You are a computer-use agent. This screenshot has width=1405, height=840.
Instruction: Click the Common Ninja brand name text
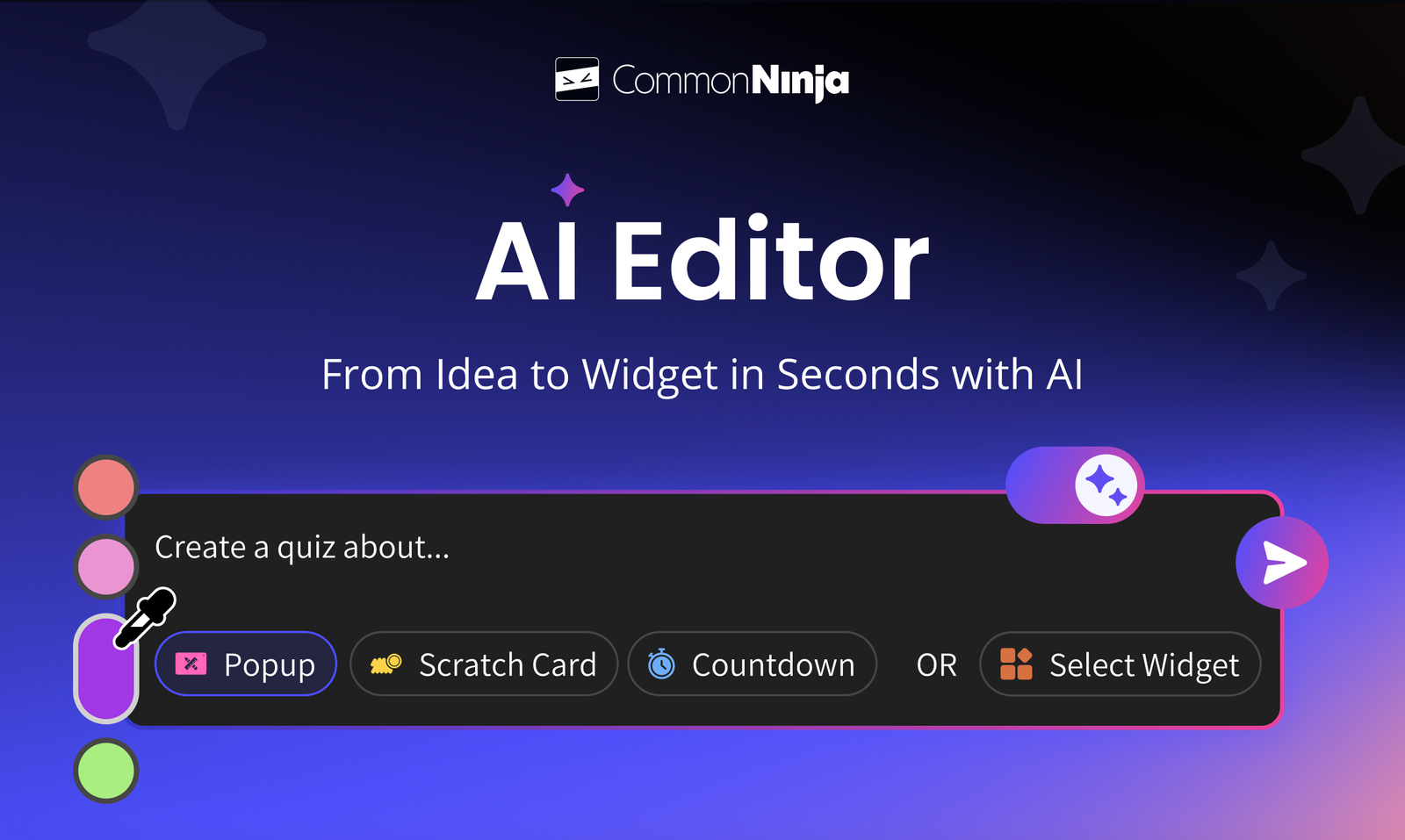click(x=731, y=81)
